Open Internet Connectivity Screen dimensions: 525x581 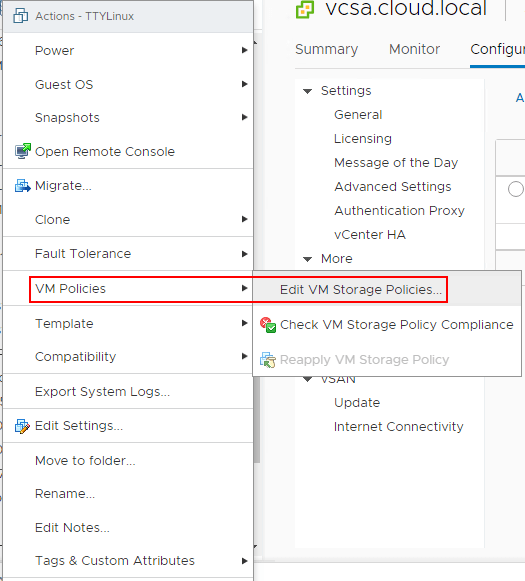pos(398,427)
